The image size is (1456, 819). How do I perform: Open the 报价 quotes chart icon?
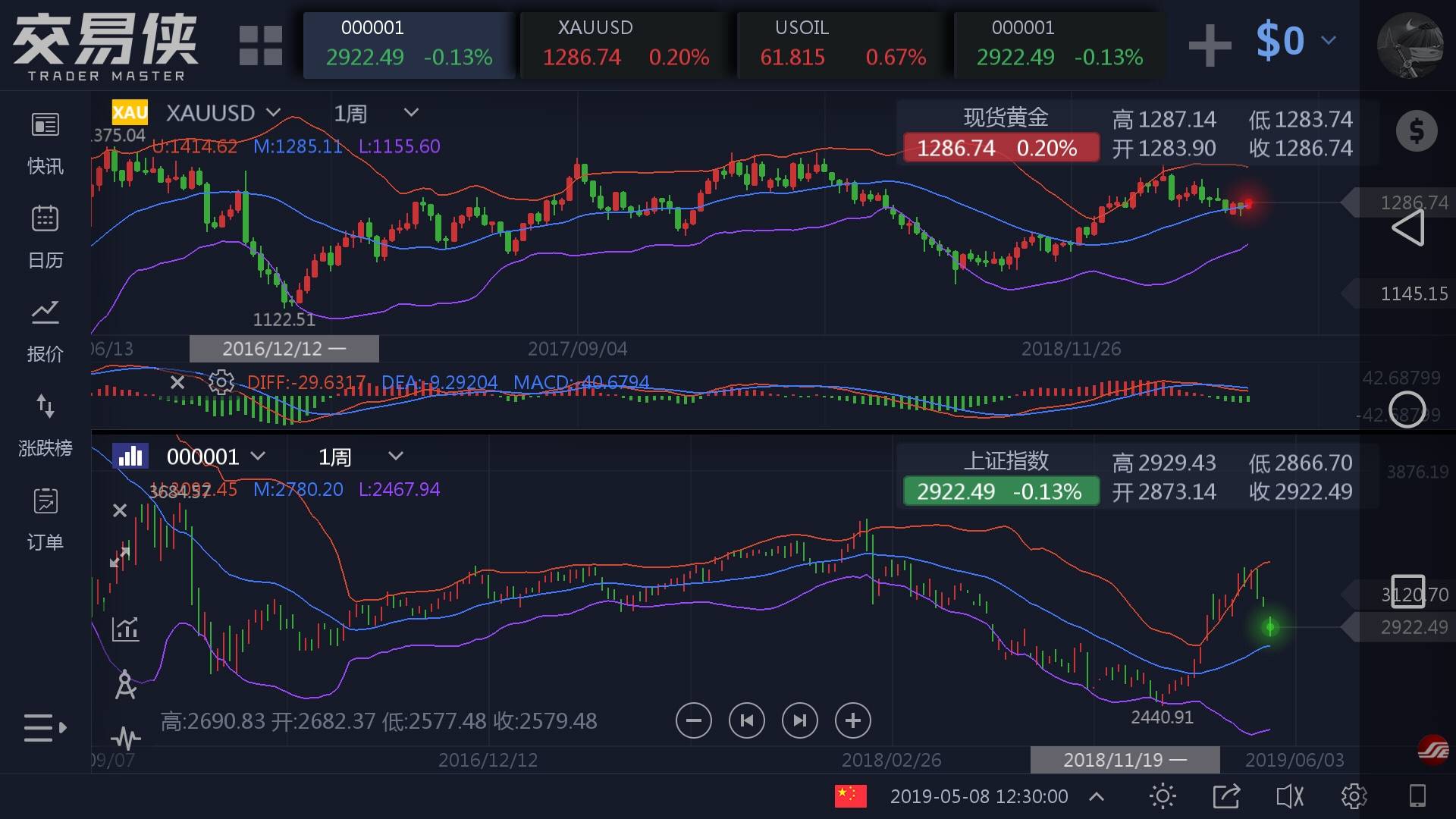(x=45, y=312)
